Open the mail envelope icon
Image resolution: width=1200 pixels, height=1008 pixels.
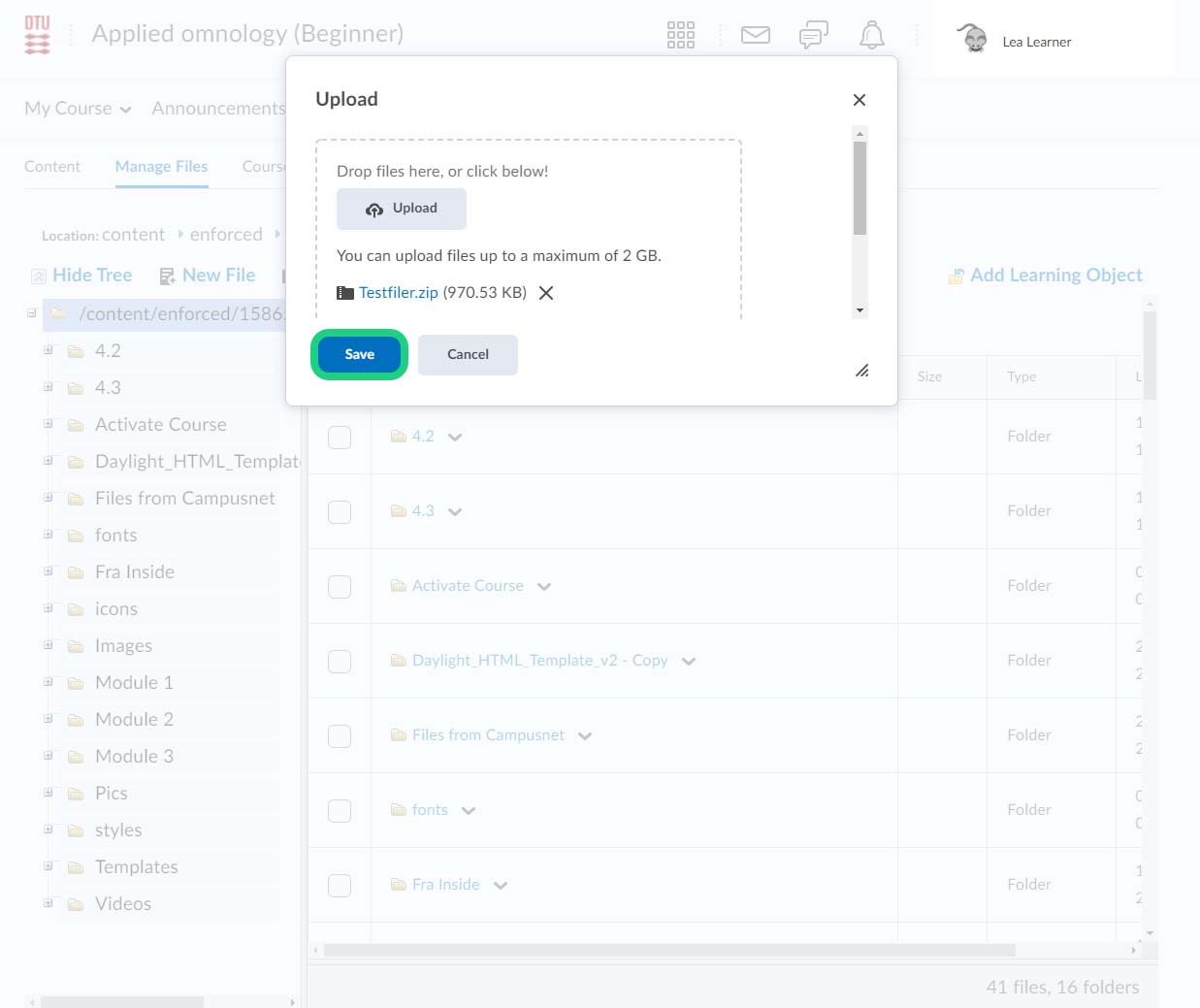[755, 35]
